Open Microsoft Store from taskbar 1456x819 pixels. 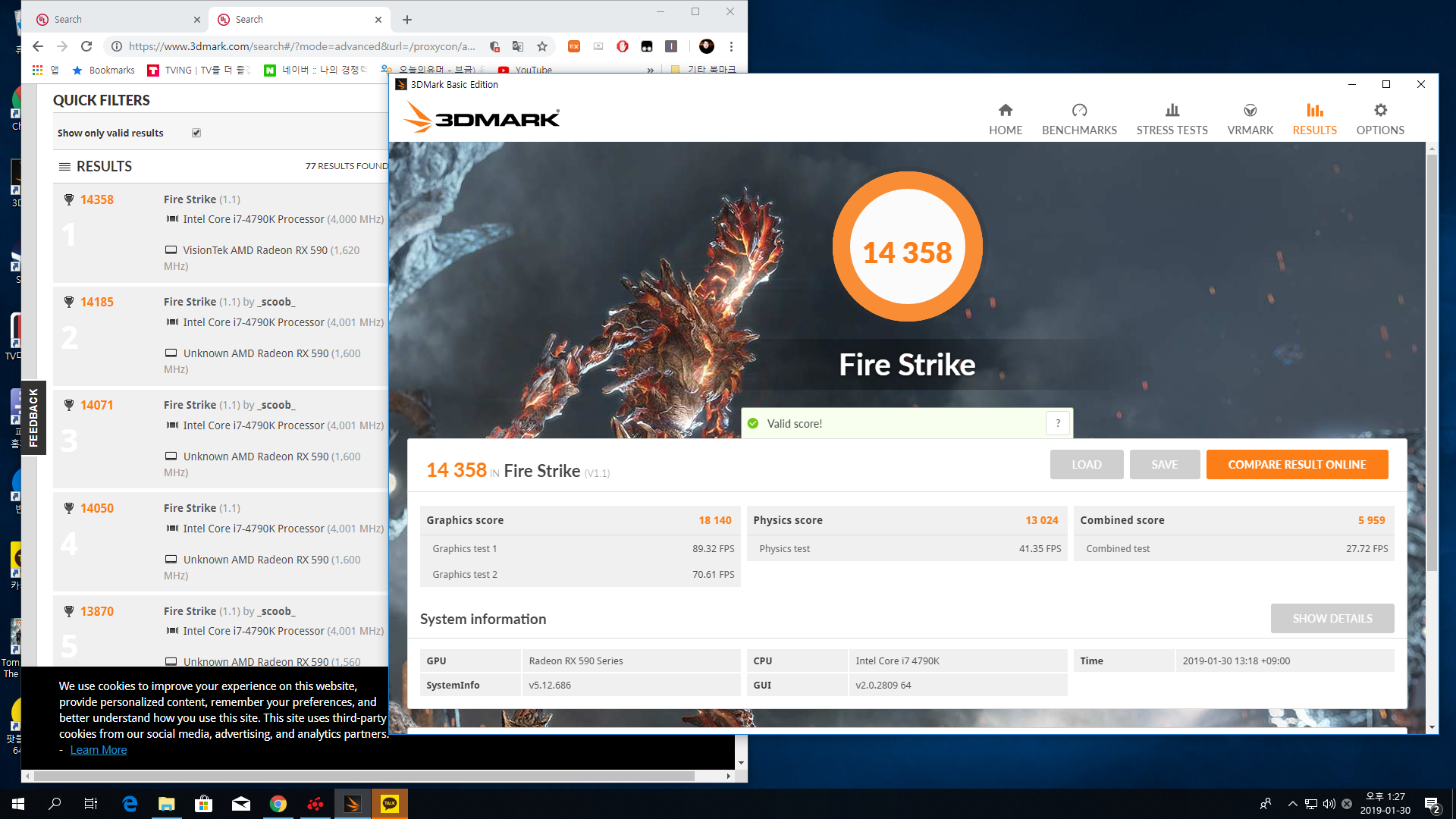[x=204, y=804]
